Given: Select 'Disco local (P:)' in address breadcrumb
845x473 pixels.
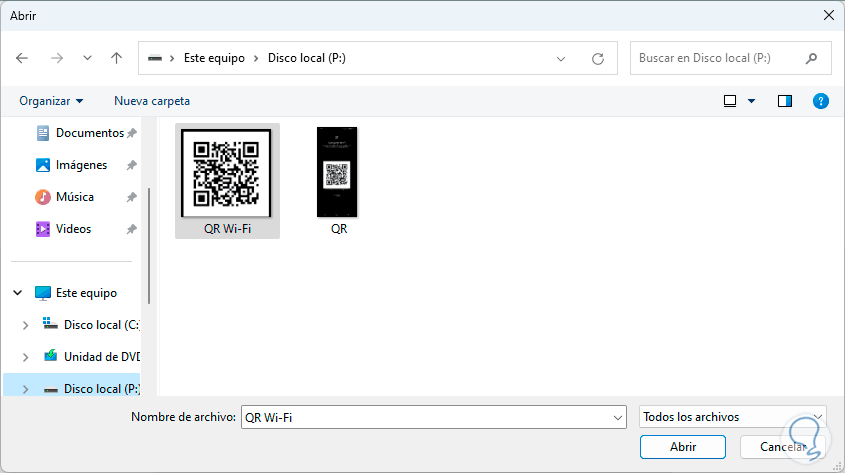Looking at the screenshot, I should pos(307,58).
